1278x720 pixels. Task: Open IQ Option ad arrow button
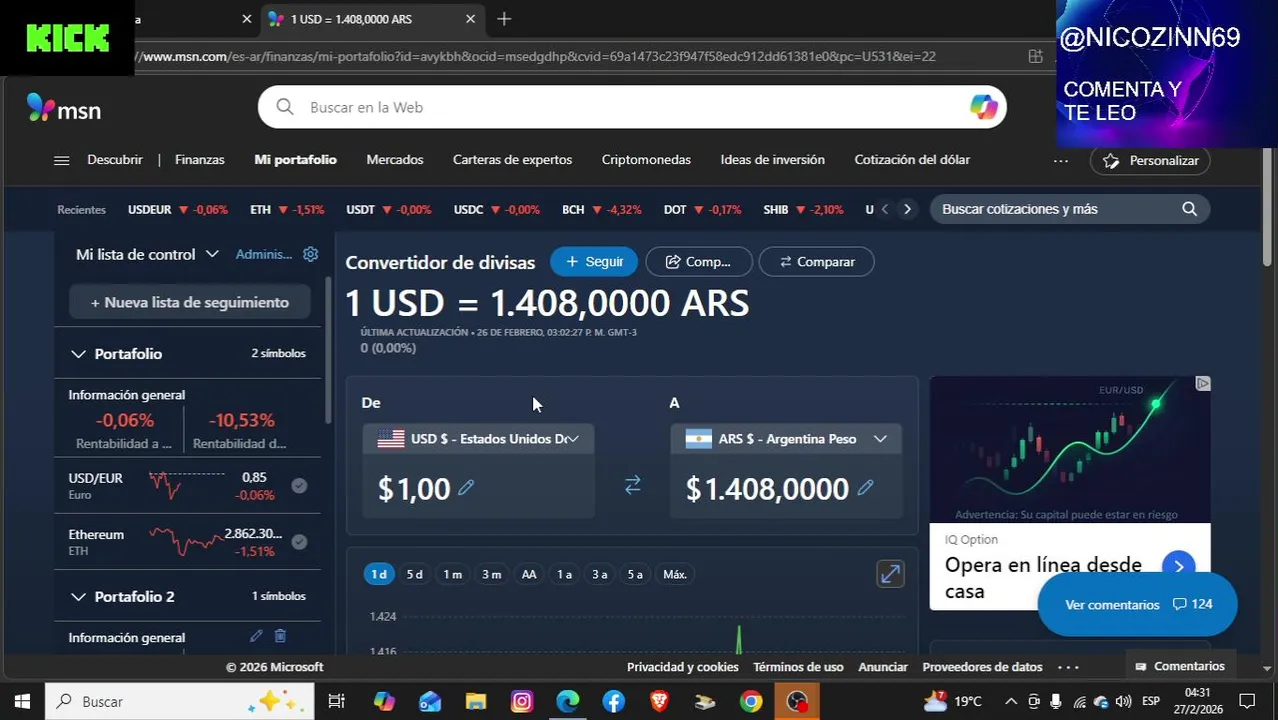pyautogui.click(x=1179, y=566)
